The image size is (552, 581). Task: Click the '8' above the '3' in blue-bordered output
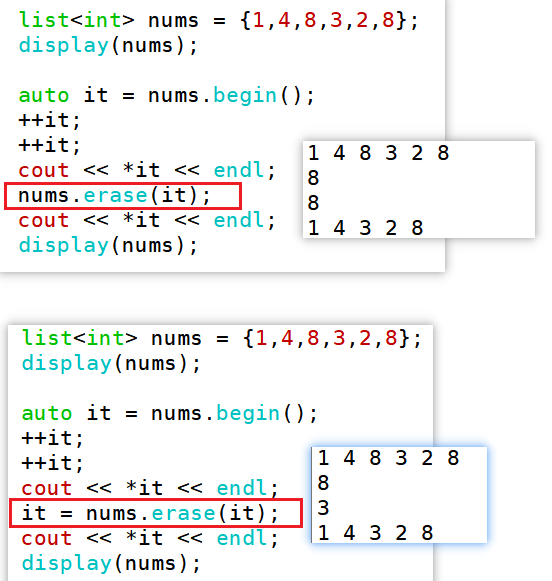click(x=323, y=483)
